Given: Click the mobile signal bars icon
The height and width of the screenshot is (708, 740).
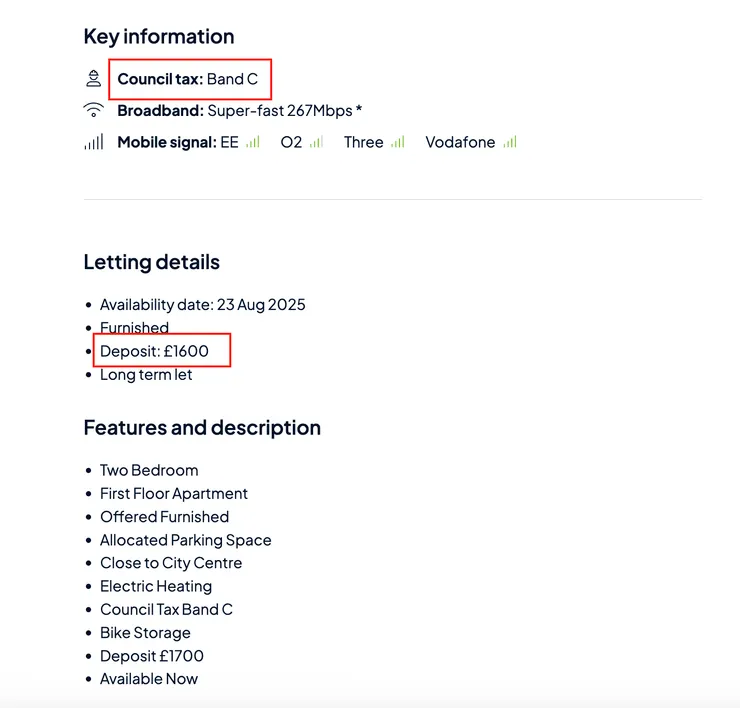Looking at the screenshot, I should click(94, 143).
